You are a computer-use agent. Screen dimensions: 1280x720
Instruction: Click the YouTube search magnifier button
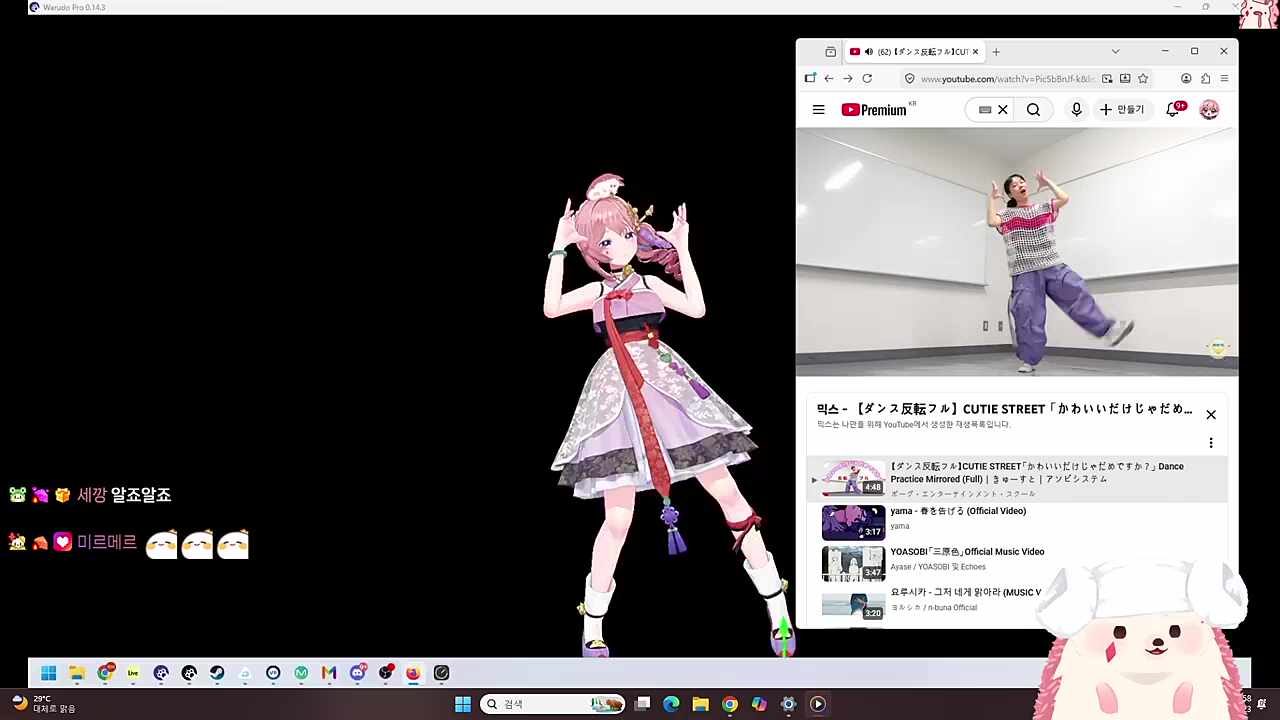(x=1033, y=110)
